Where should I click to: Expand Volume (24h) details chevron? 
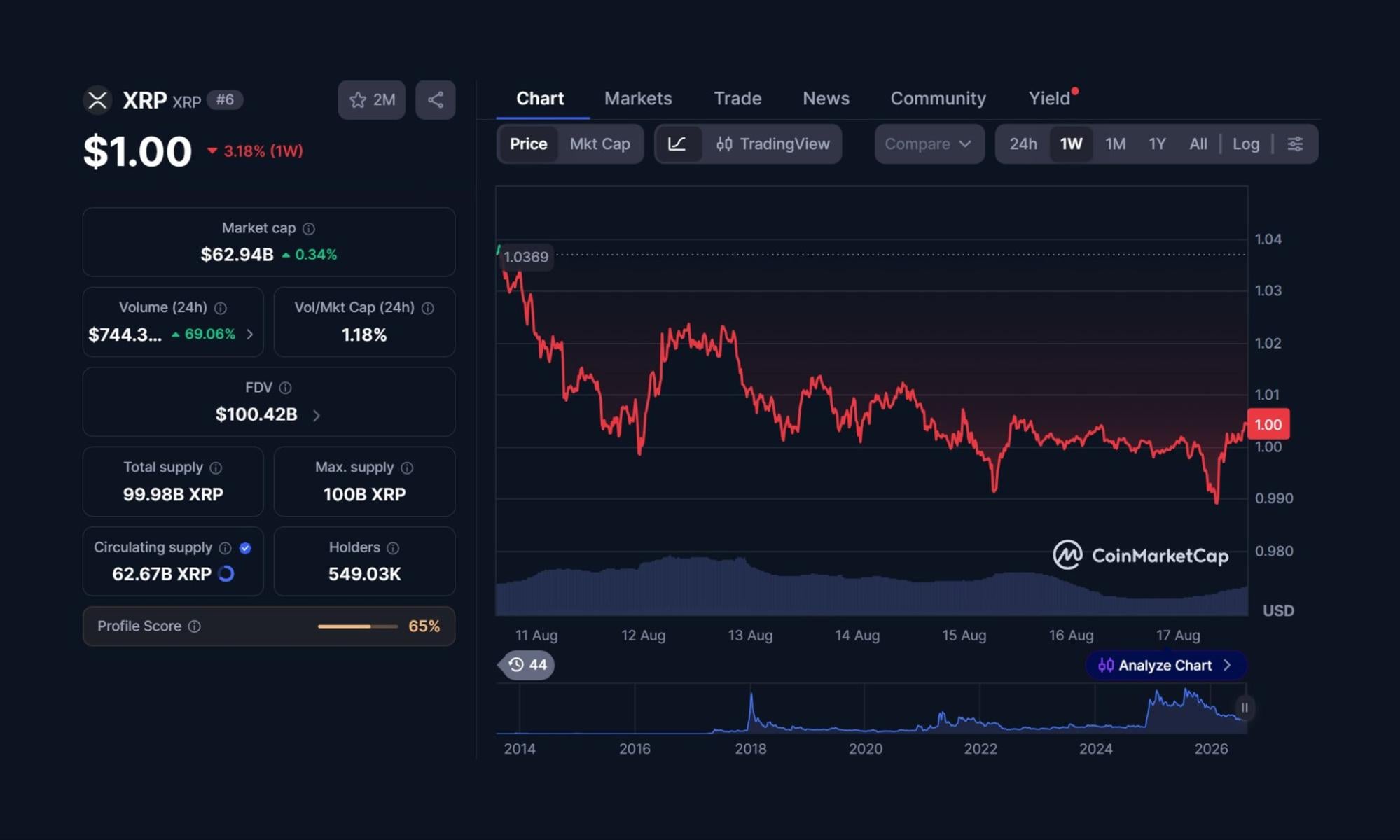[250, 335]
